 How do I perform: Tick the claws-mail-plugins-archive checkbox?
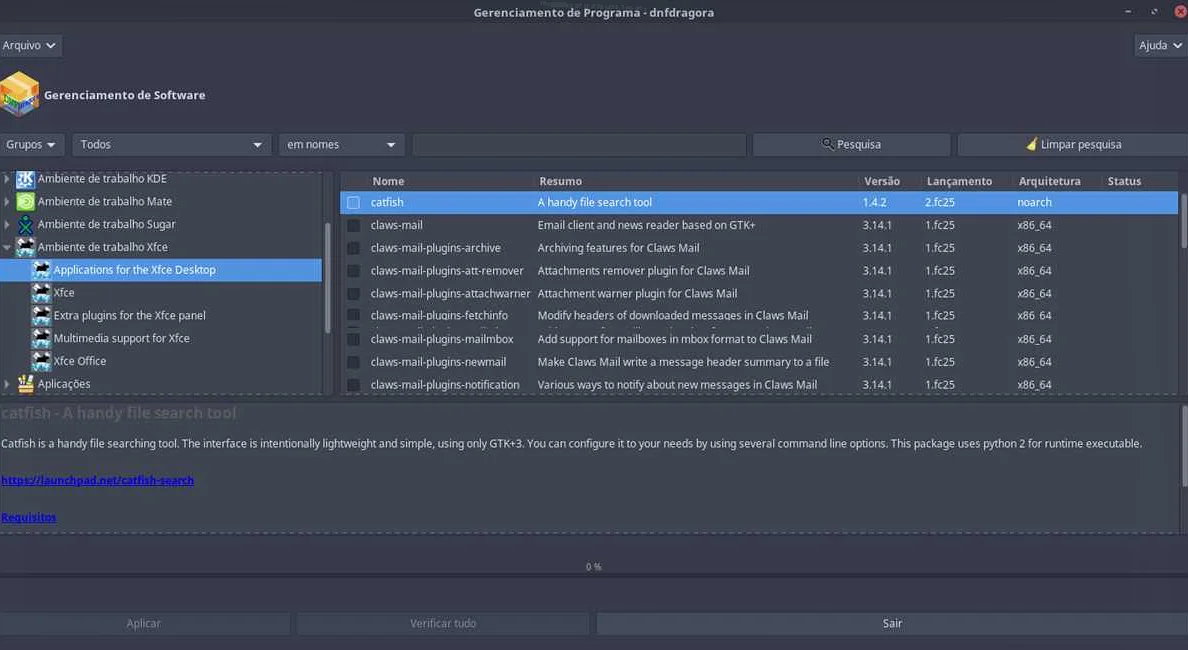coord(353,248)
